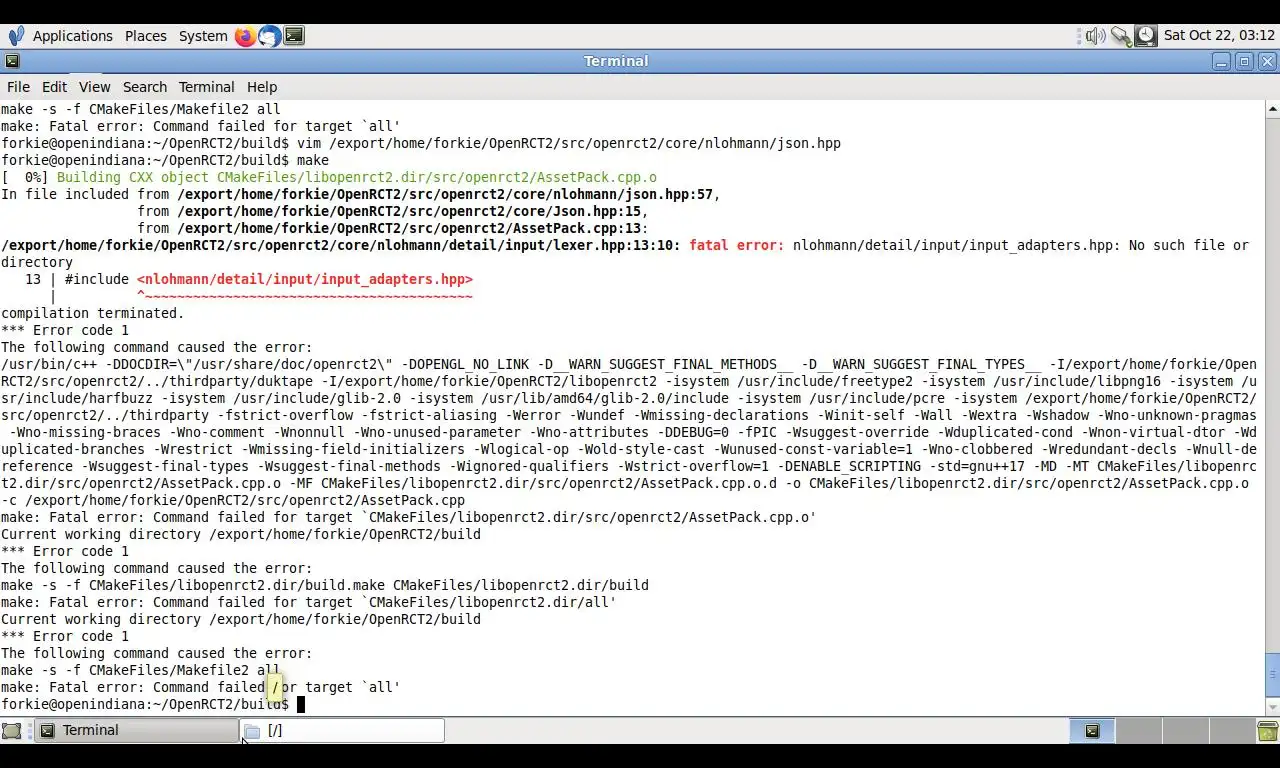Switch to the second workspace in switcher

(x=1137, y=731)
